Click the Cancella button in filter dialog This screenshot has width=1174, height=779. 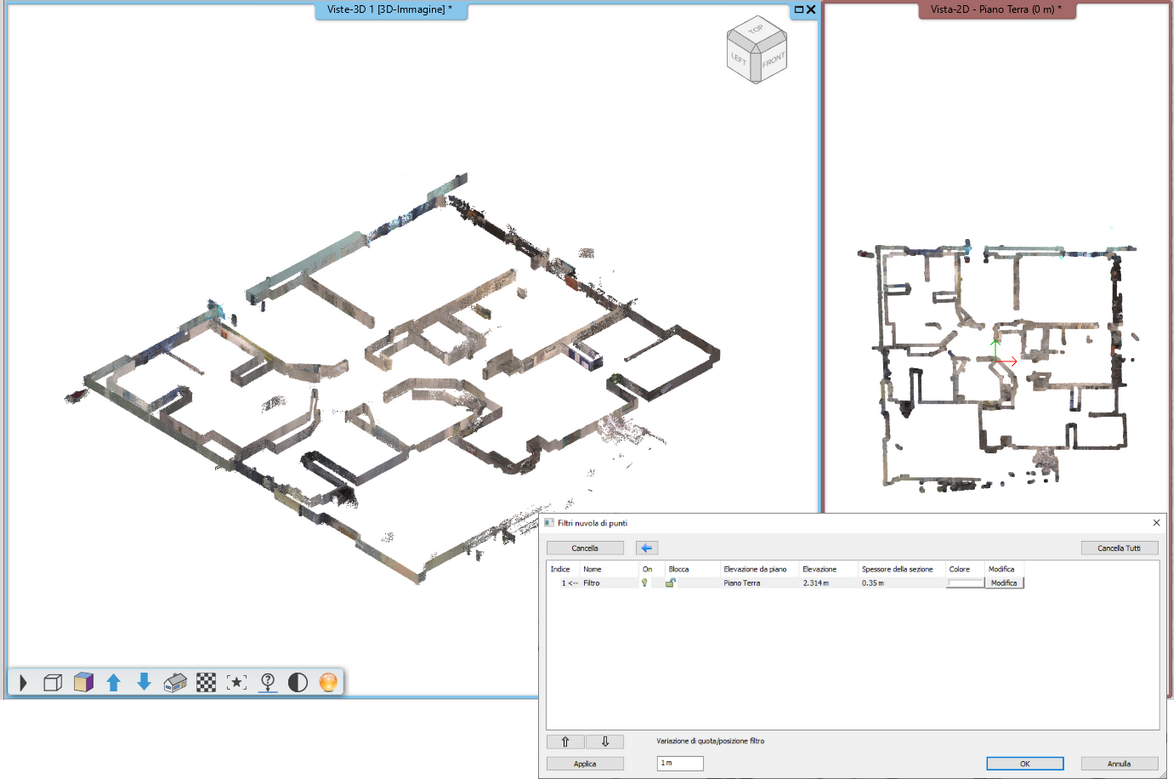click(585, 548)
